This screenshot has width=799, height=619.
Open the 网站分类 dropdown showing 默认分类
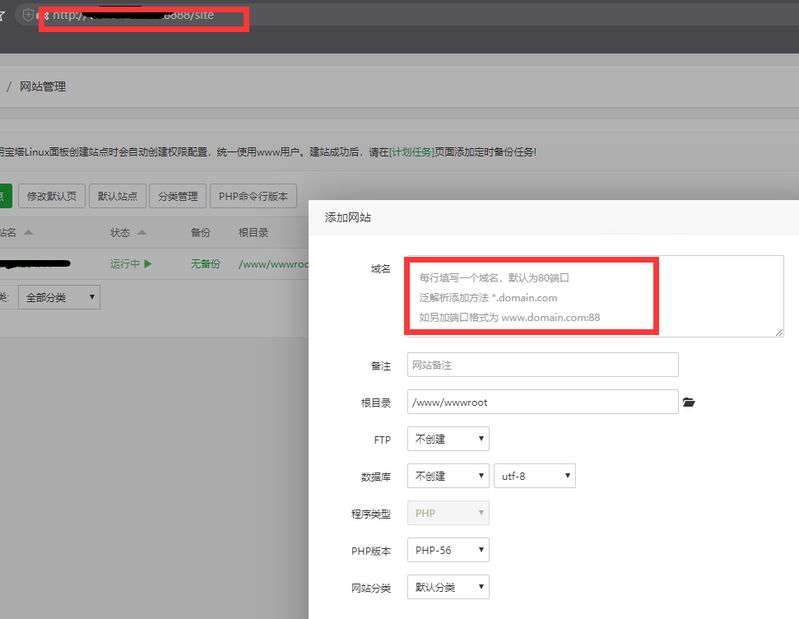pos(448,587)
